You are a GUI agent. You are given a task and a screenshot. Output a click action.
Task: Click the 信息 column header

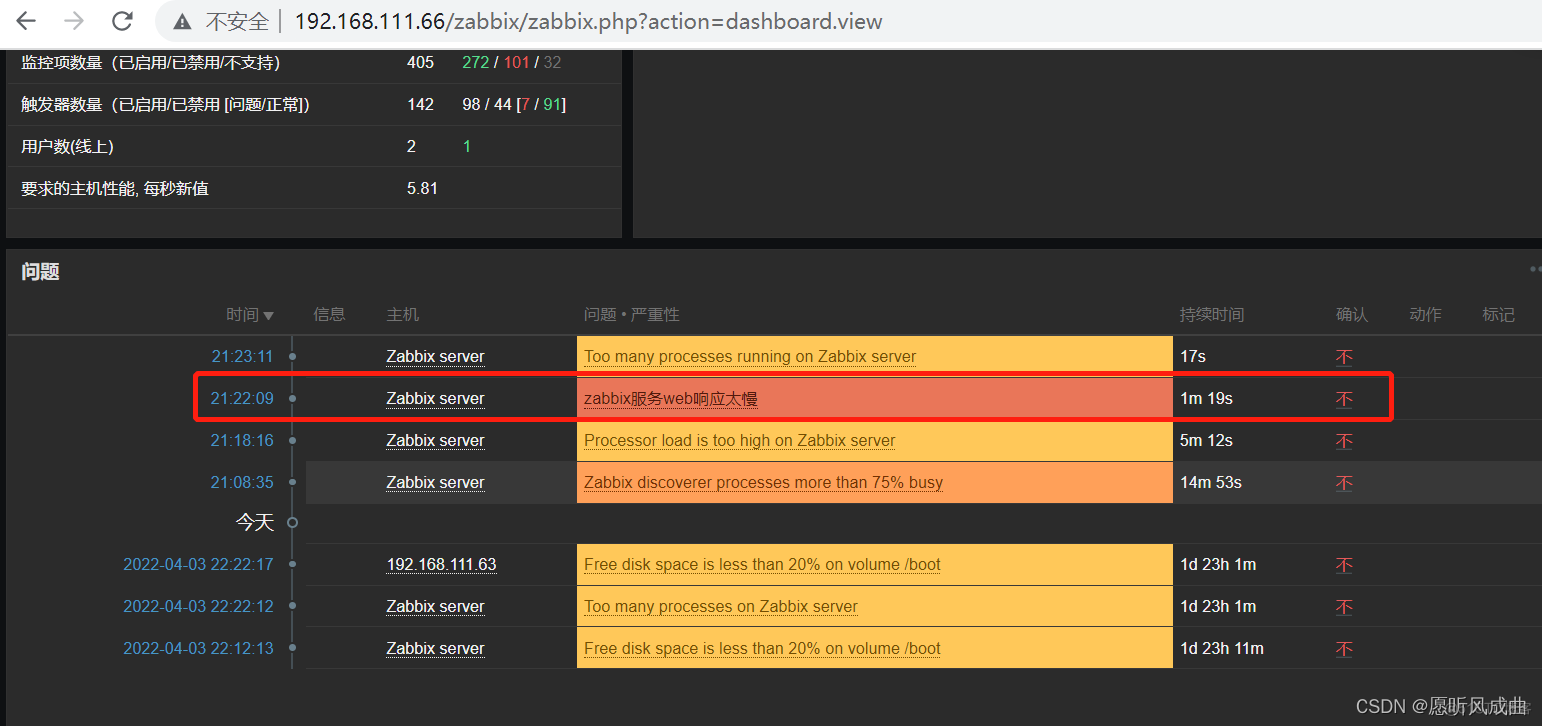(x=329, y=314)
